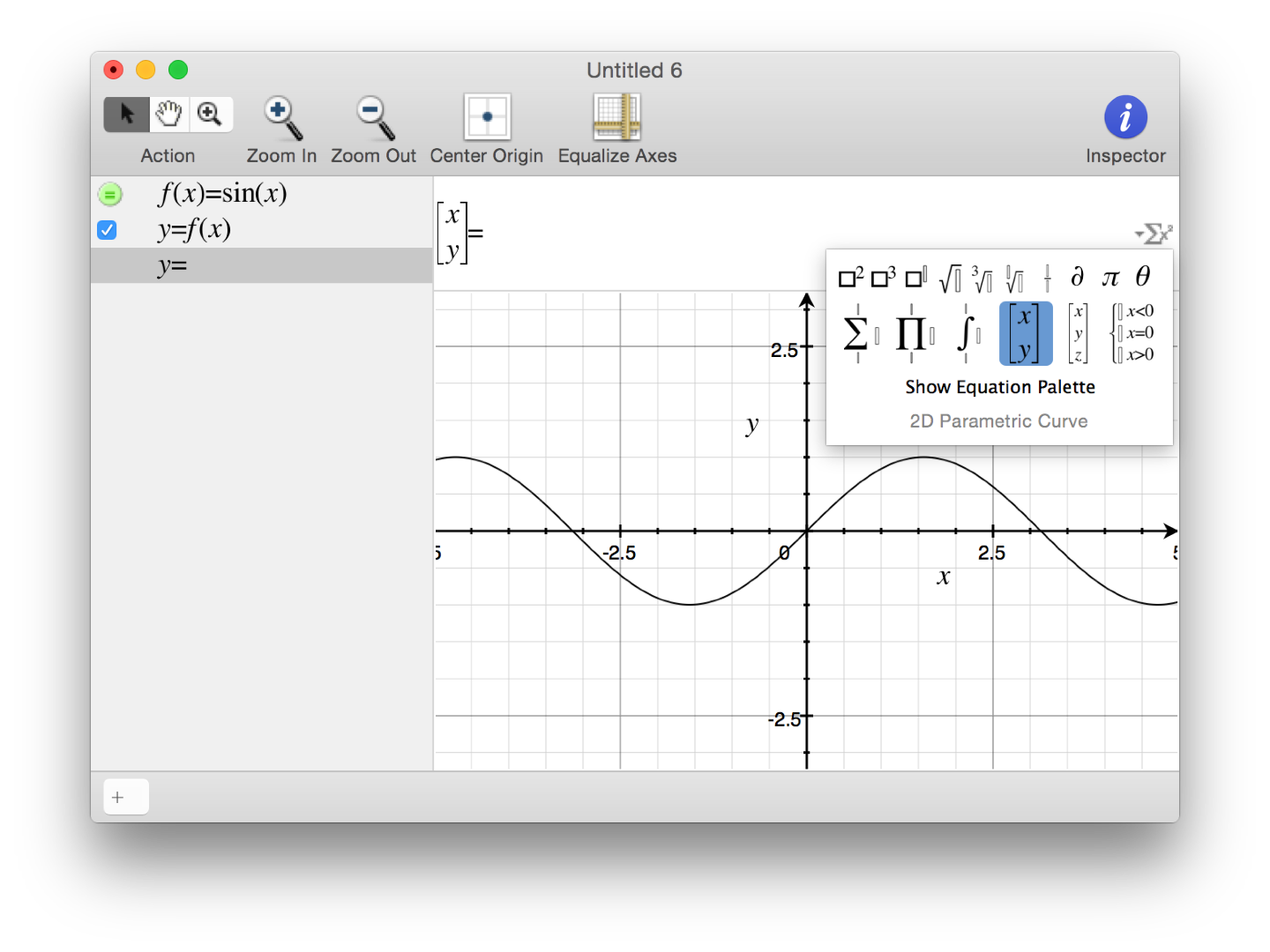Select the arrow selection tool
Image resolution: width=1270 pixels, height=952 pixels.
(x=126, y=114)
